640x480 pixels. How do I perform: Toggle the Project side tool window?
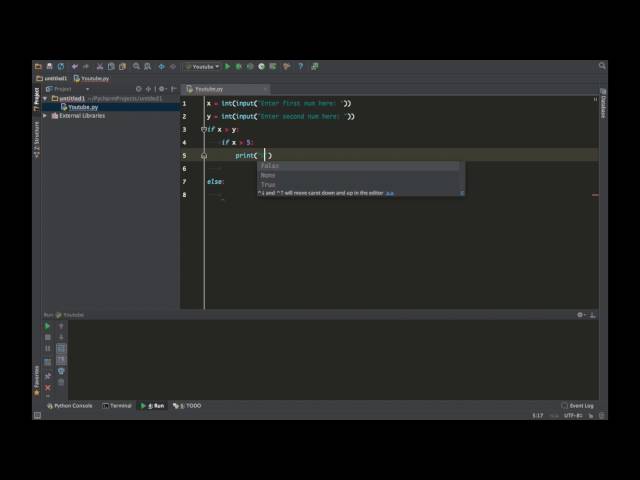point(36,99)
